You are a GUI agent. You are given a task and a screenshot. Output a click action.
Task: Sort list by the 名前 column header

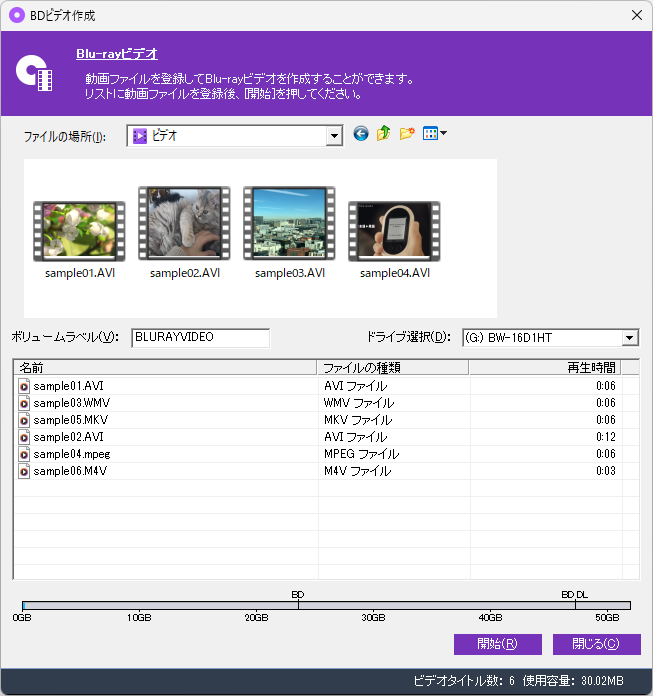[165, 368]
